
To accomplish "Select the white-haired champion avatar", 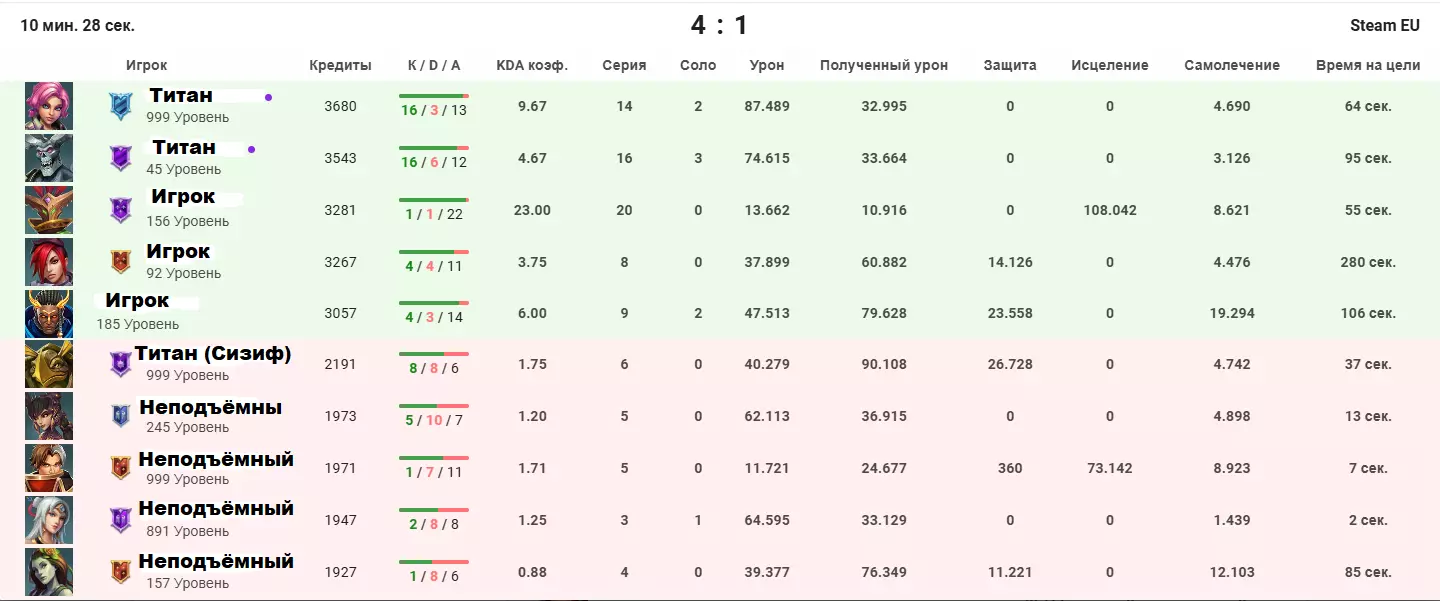I will click(x=49, y=520).
